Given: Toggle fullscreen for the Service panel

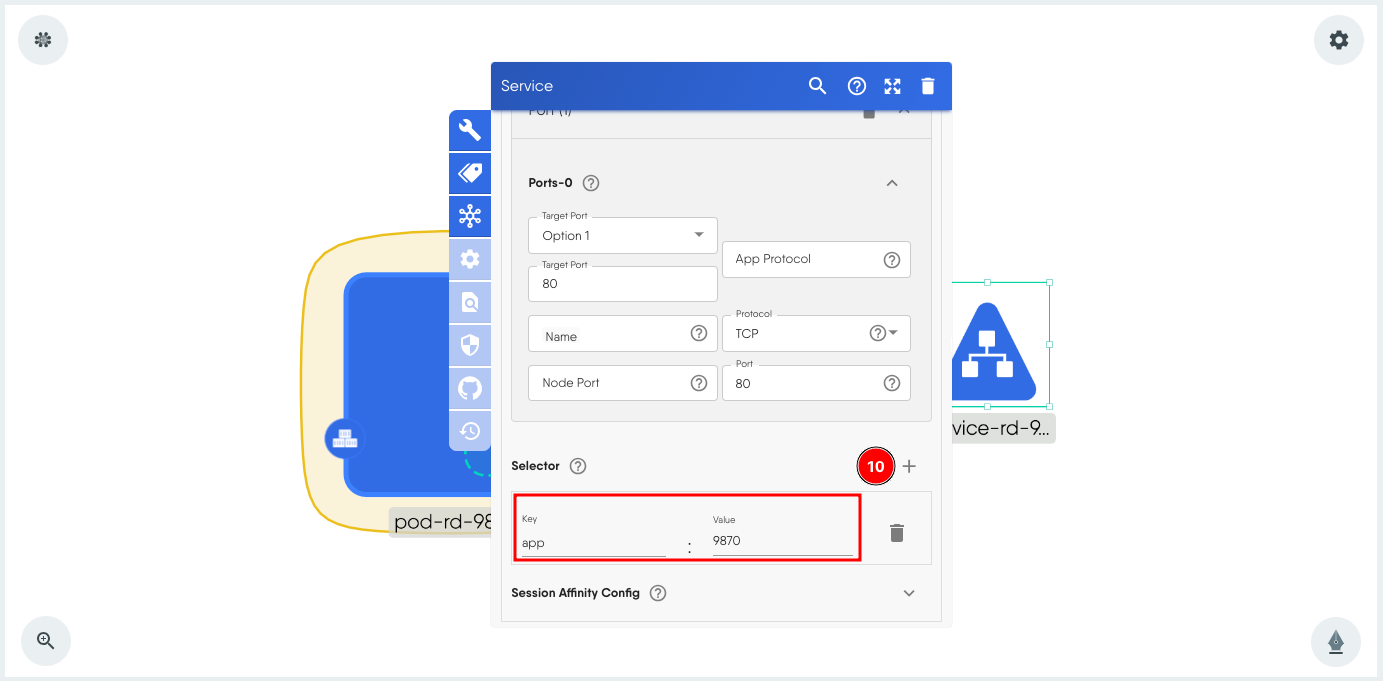Looking at the screenshot, I should click(893, 86).
